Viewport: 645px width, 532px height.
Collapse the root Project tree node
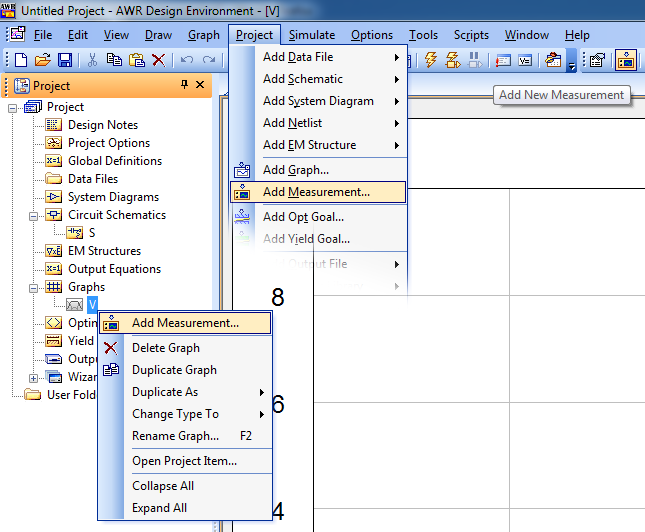(13, 108)
